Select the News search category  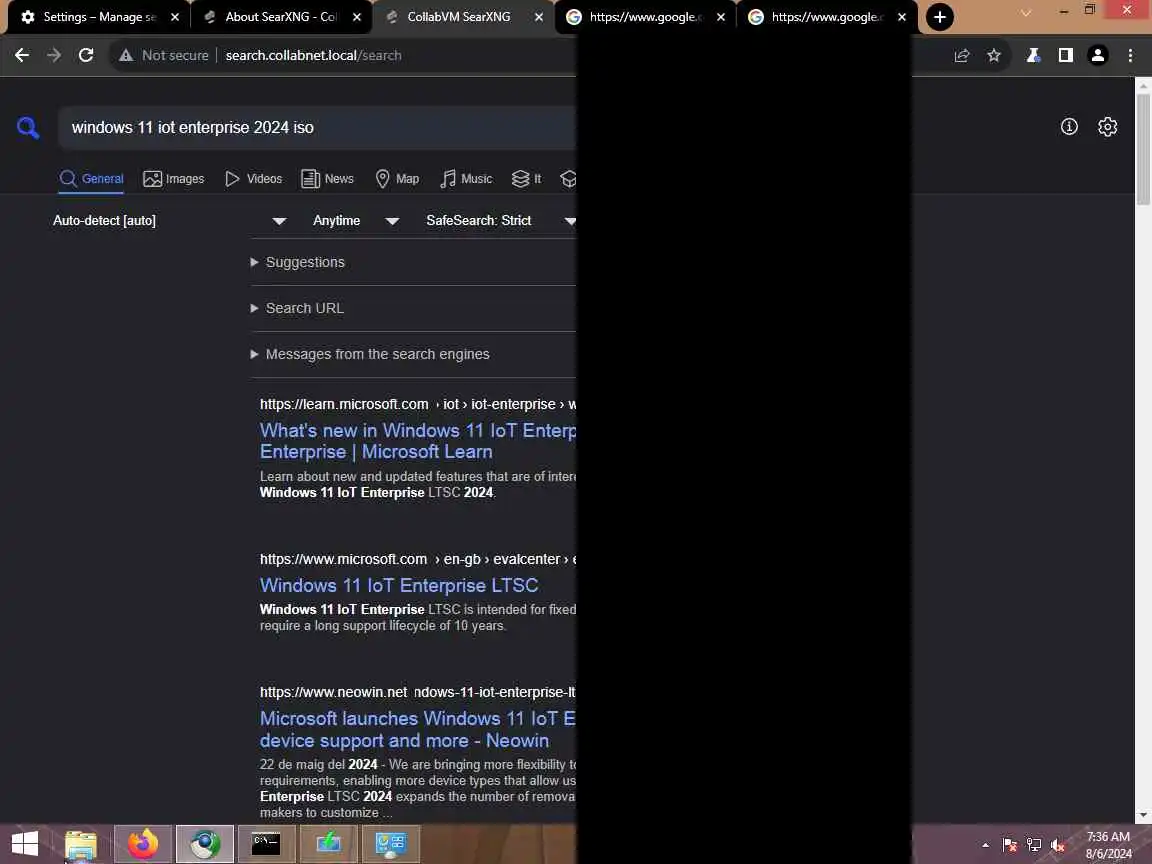328,179
